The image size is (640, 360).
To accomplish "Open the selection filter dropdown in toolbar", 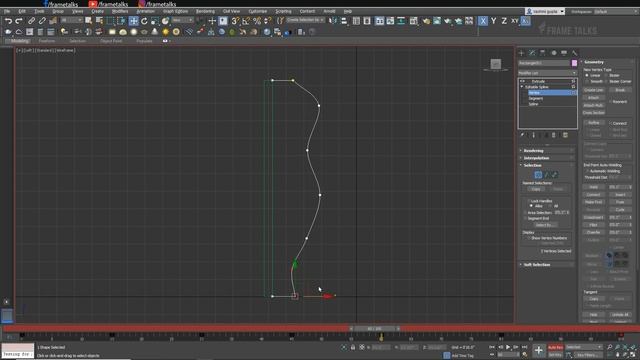I will [x=72, y=20].
